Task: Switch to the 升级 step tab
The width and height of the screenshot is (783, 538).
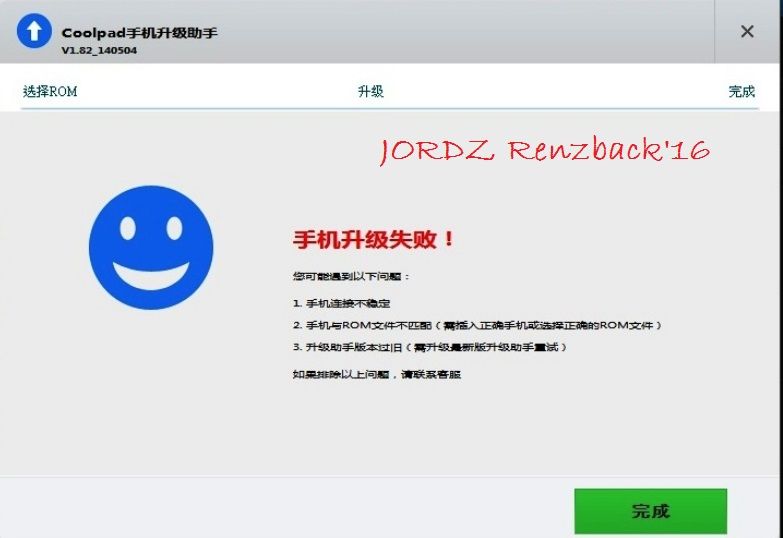Action: tap(370, 92)
